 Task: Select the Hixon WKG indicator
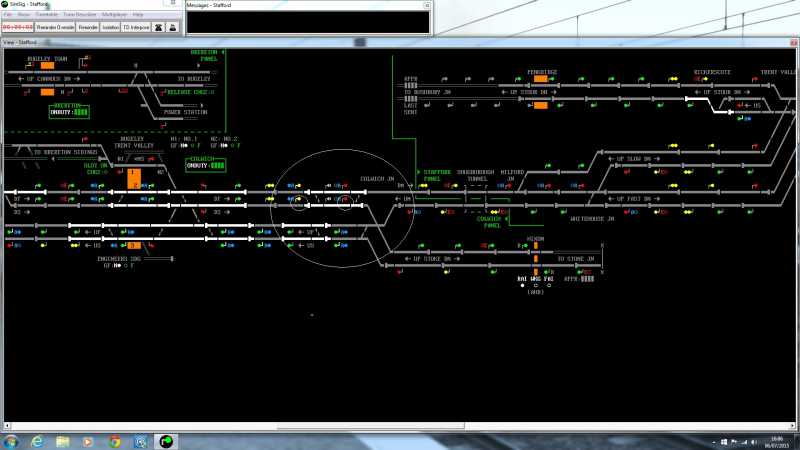pos(535,286)
